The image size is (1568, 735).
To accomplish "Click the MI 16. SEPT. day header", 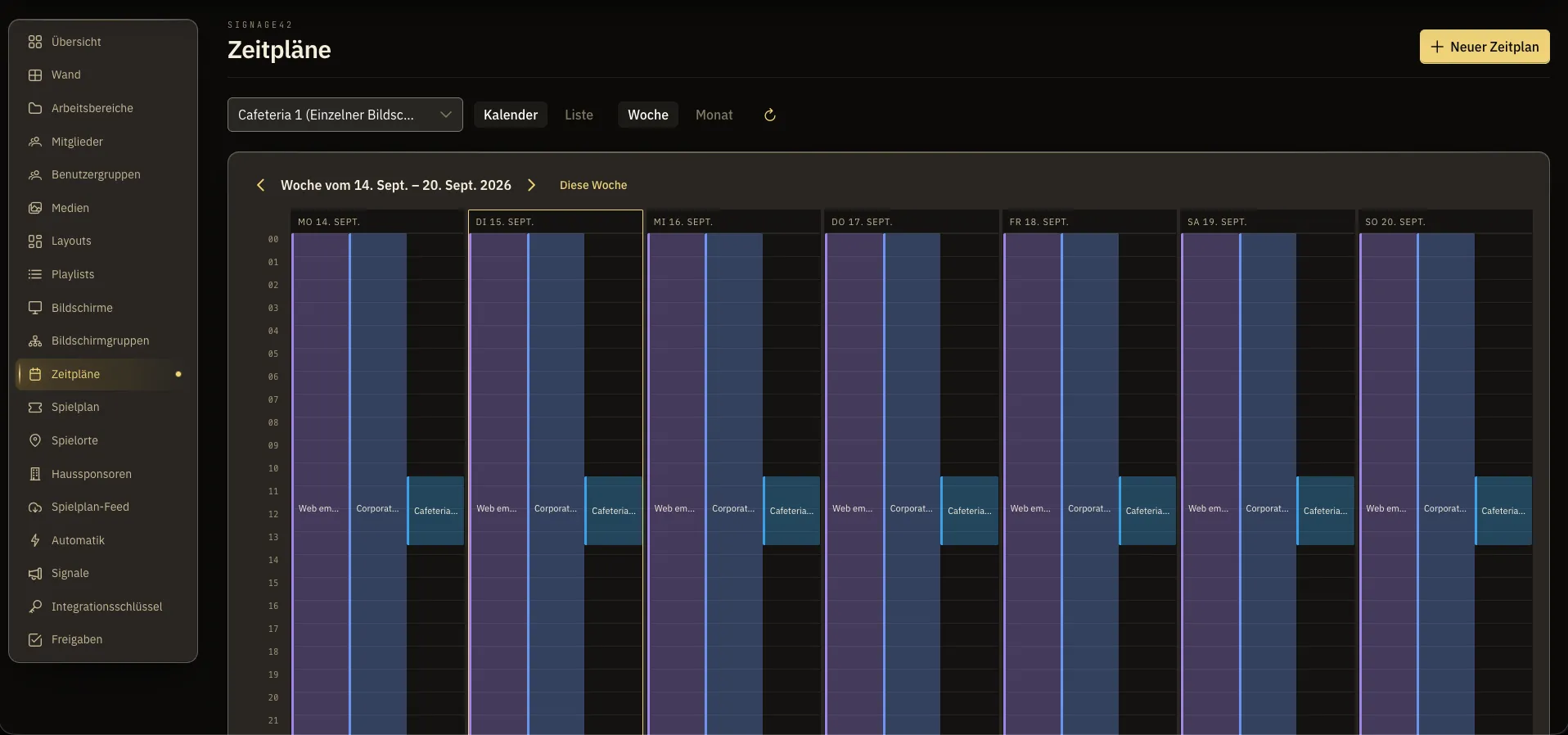I will point(733,222).
